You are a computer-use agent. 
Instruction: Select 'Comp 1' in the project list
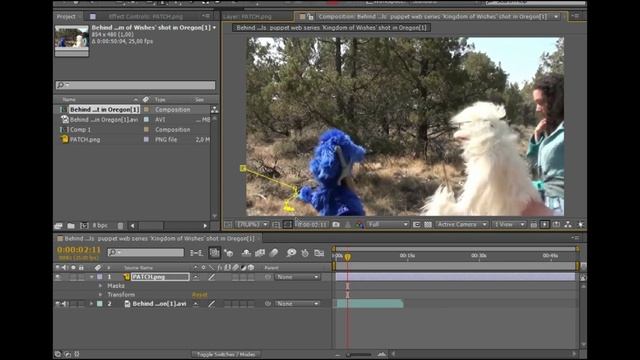(x=80, y=129)
